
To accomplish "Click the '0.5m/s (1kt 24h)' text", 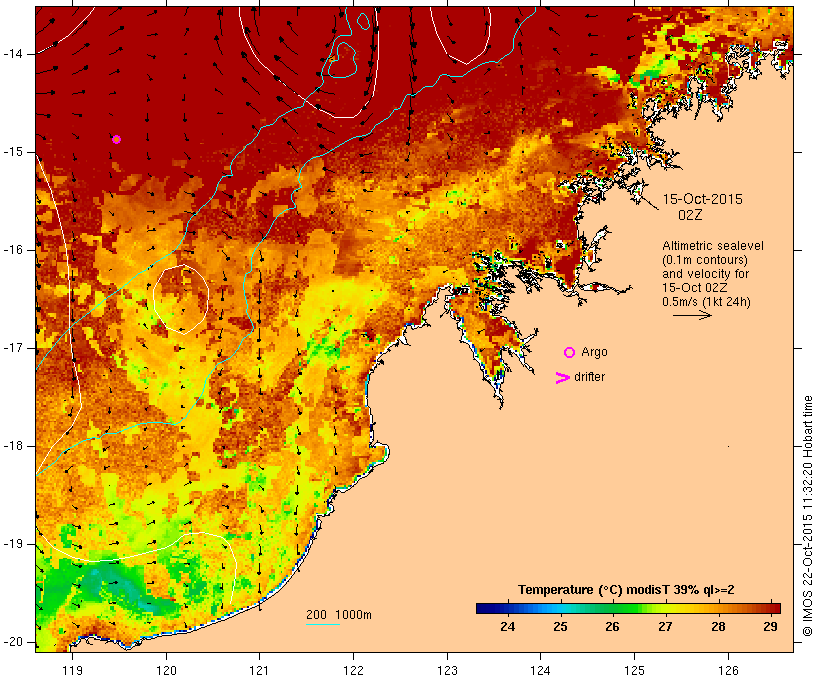I will click(707, 302).
